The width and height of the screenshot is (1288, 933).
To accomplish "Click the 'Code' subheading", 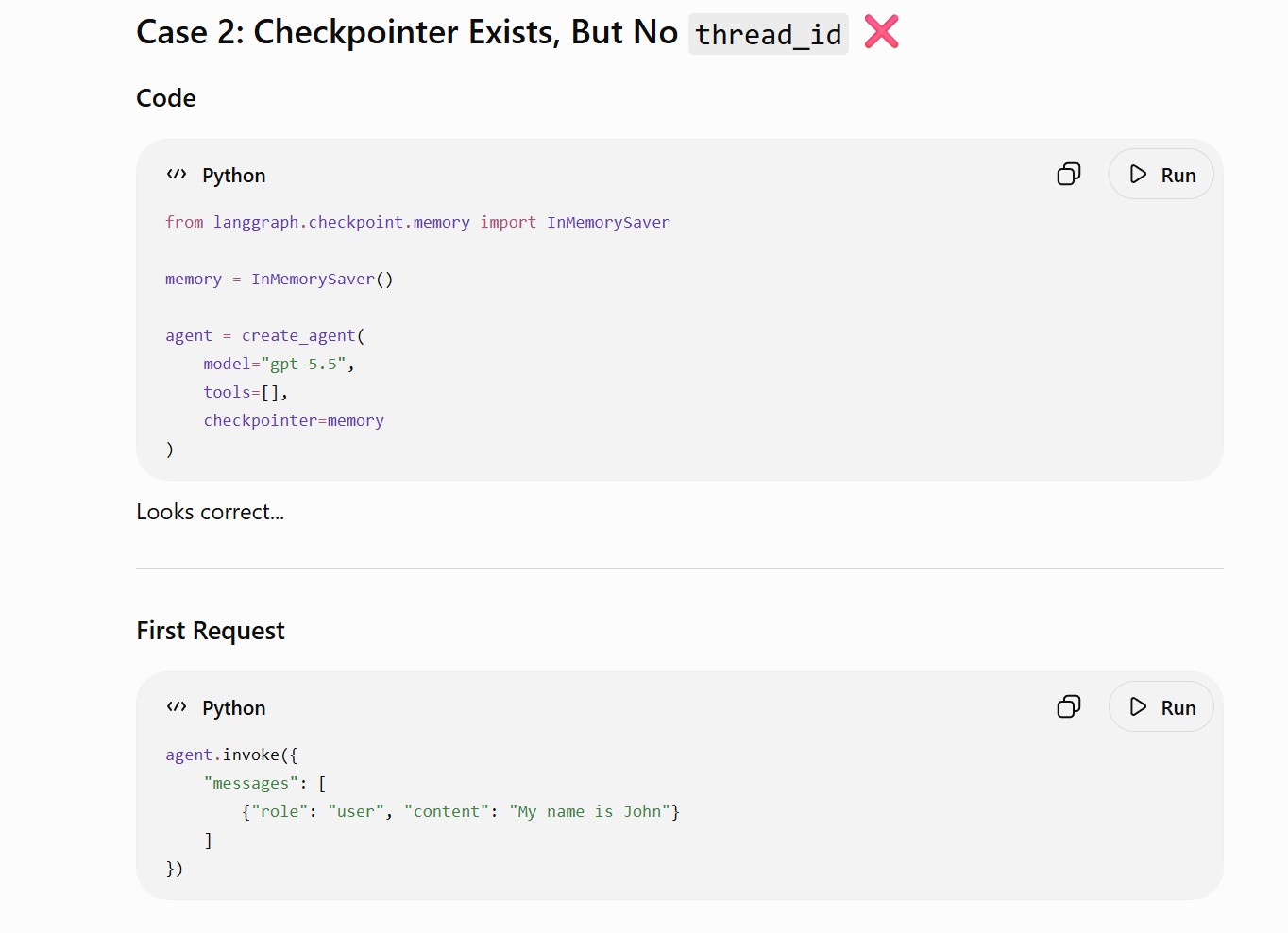I will [166, 98].
